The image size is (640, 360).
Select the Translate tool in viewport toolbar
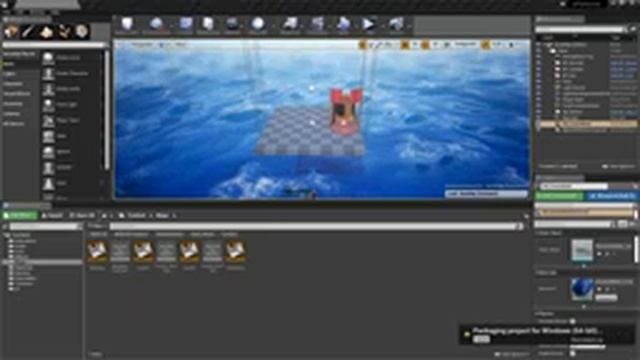(363, 44)
